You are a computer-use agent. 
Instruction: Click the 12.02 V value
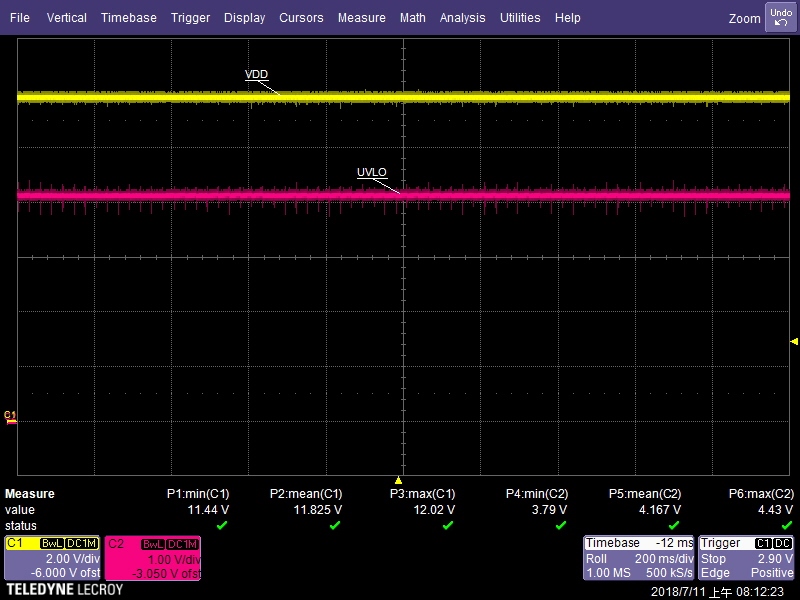click(x=434, y=510)
